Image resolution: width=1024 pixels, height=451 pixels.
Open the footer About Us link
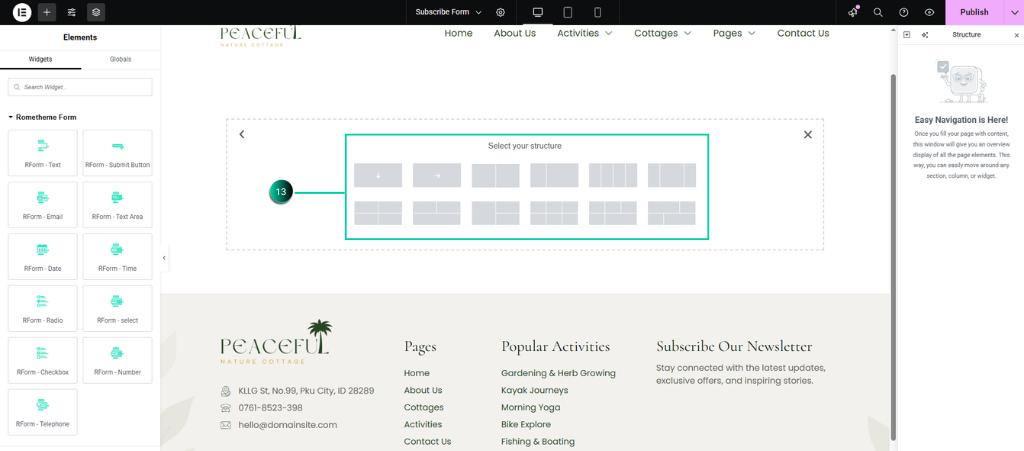click(423, 390)
